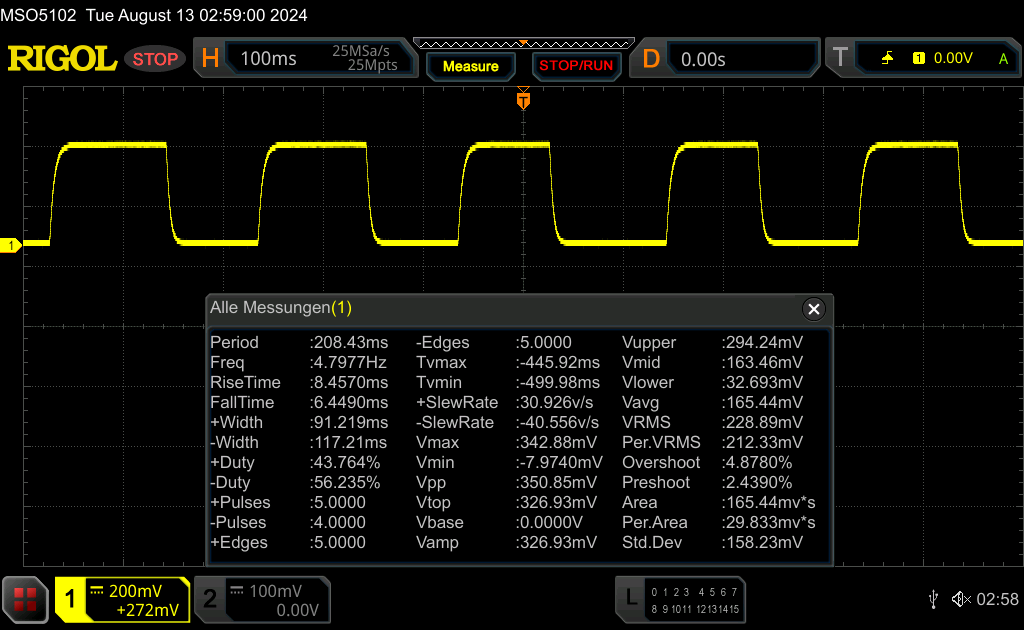
Task: Open the 0.00V trigger level setting
Action: [952, 59]
